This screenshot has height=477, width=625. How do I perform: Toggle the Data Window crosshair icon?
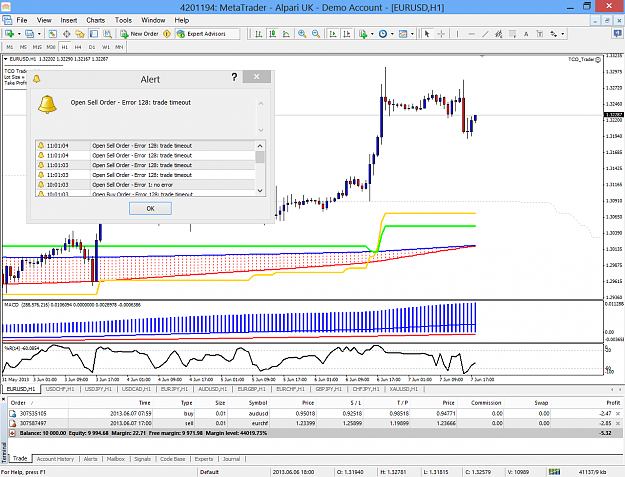coord(66,34)
